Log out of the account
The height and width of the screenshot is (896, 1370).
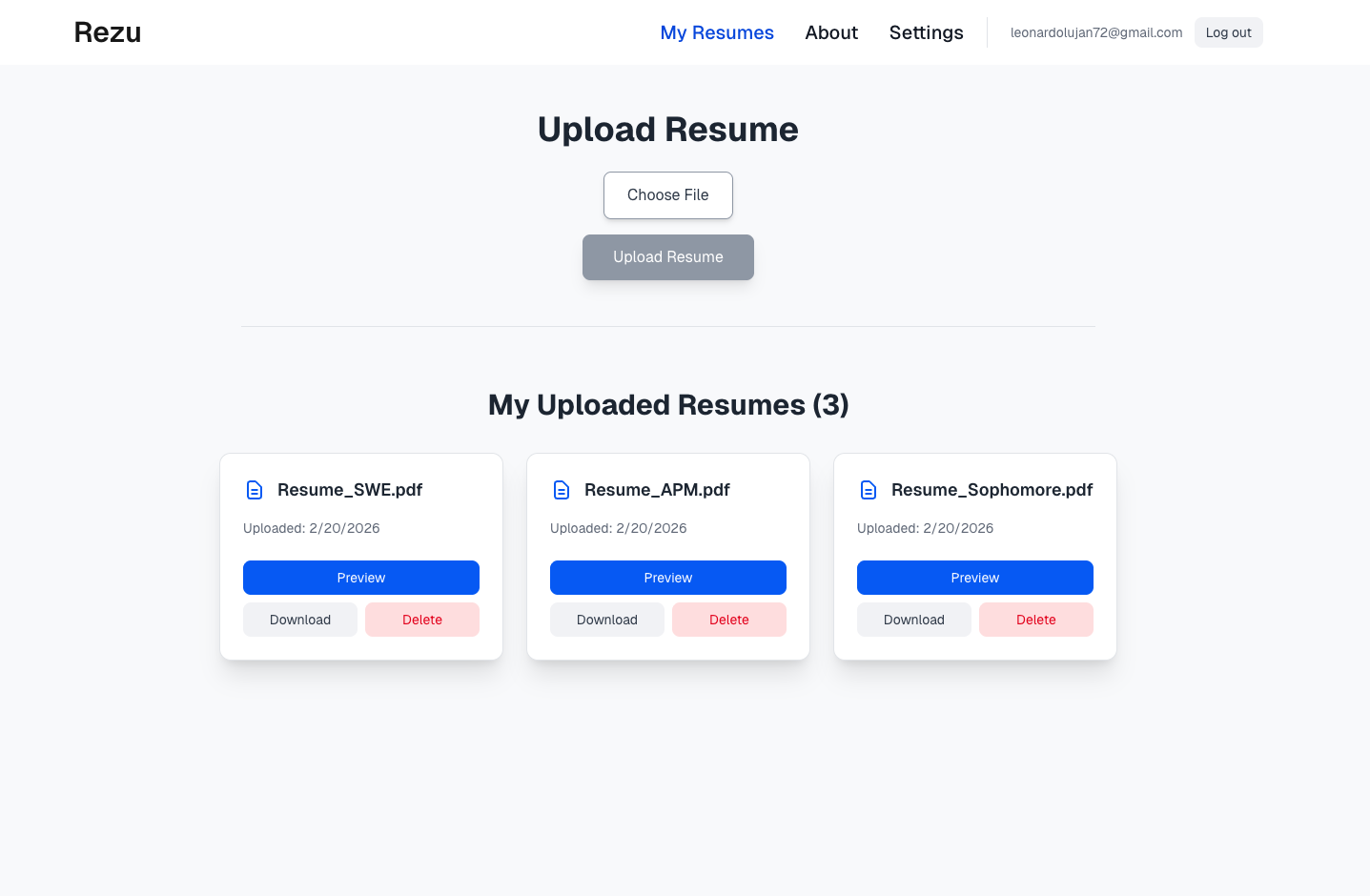pyautogui.click(x=1228, y=32)
